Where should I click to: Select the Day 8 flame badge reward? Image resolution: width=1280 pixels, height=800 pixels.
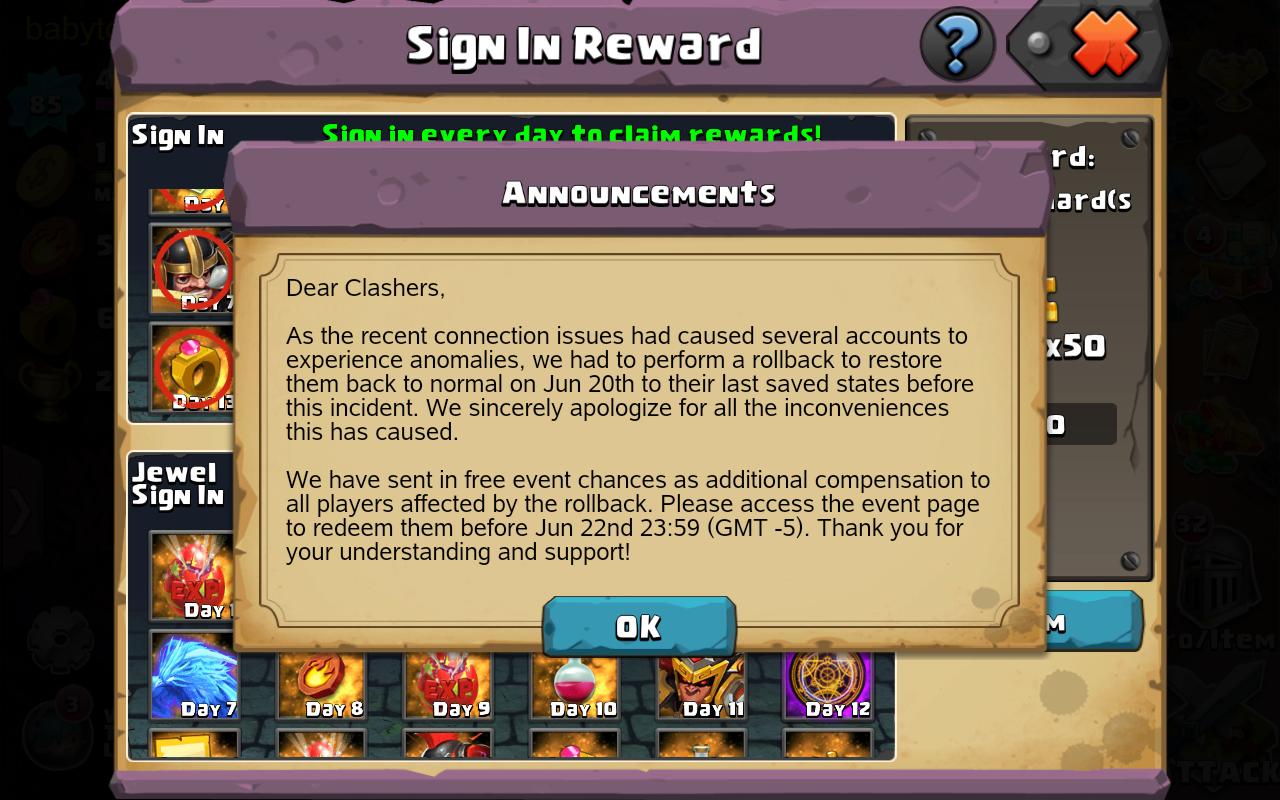[x=321, y=686]
